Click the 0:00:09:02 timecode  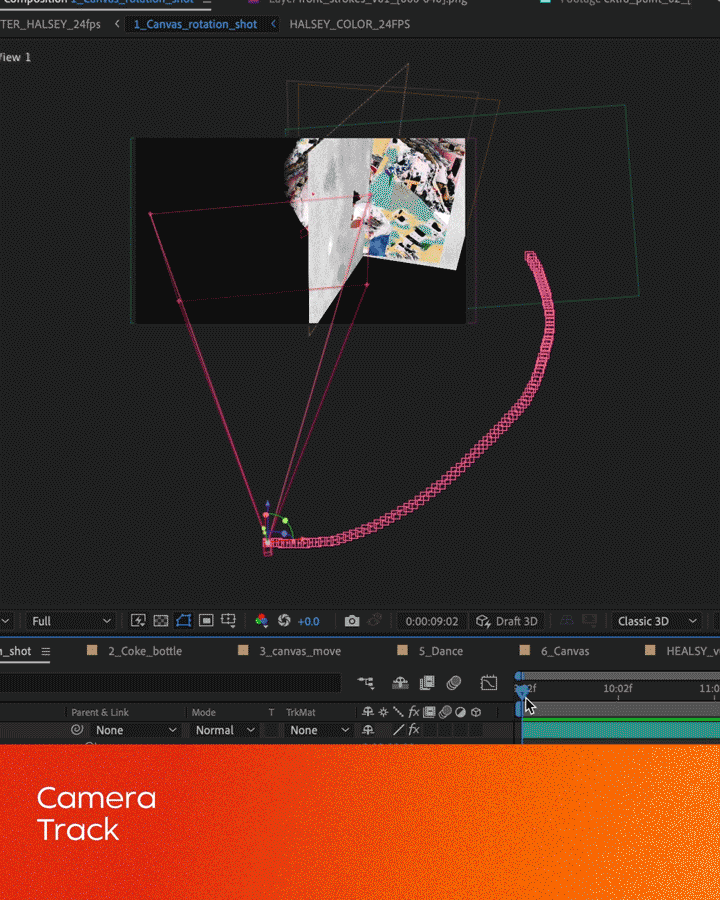tap(432, 621)
